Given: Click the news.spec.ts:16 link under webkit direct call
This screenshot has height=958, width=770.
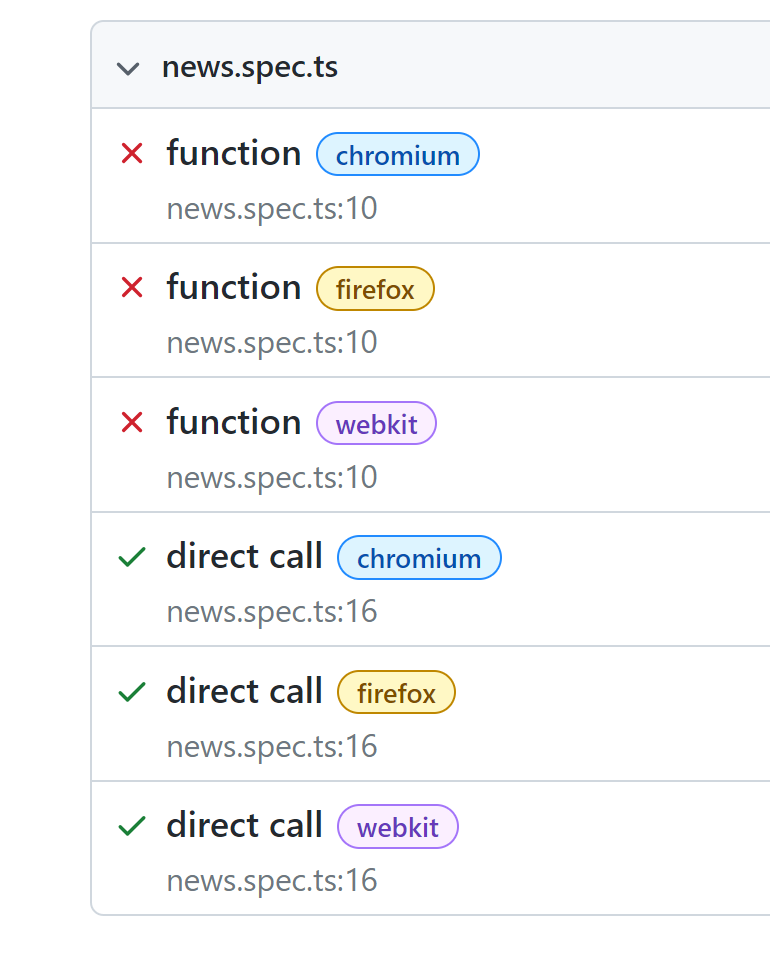Looking at the screenshot, I should point(271,880).
